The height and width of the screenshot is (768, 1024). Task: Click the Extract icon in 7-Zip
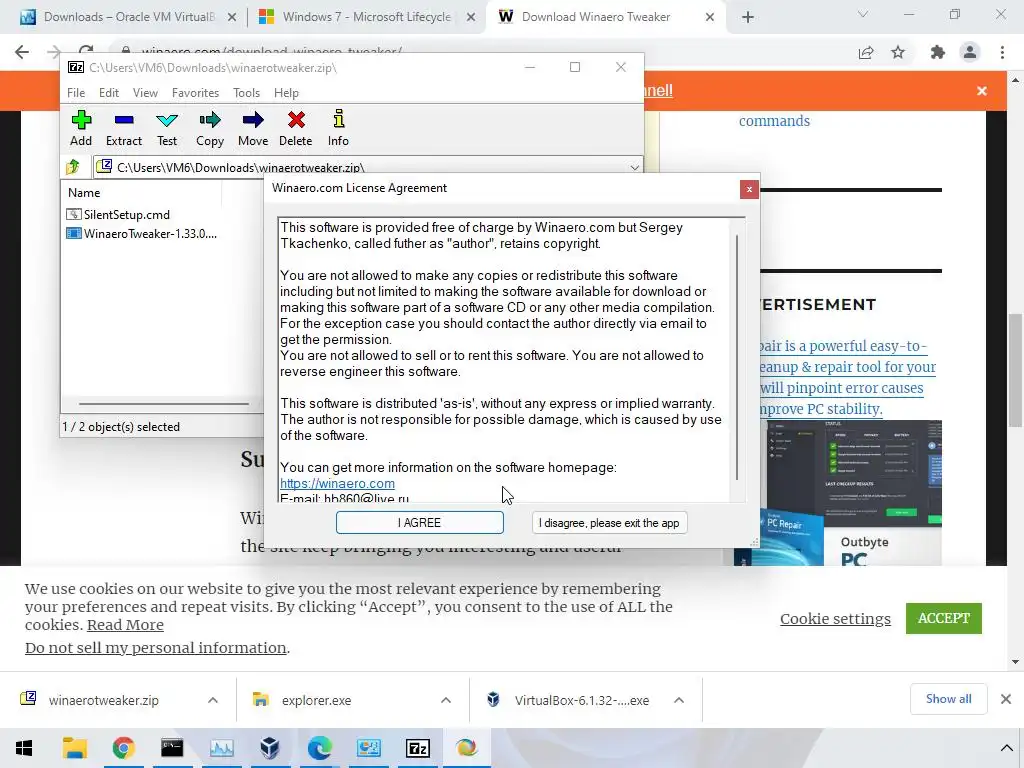[123, 128]
